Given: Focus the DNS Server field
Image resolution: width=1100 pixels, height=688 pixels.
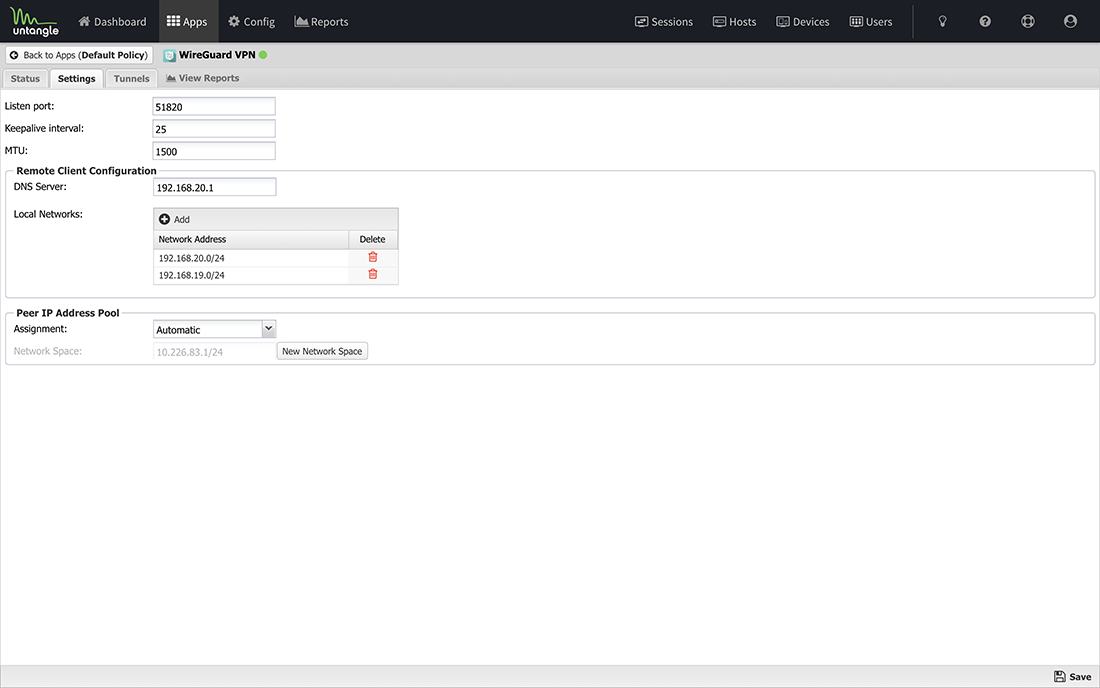Looking at the screenshot, I should 215,187.
